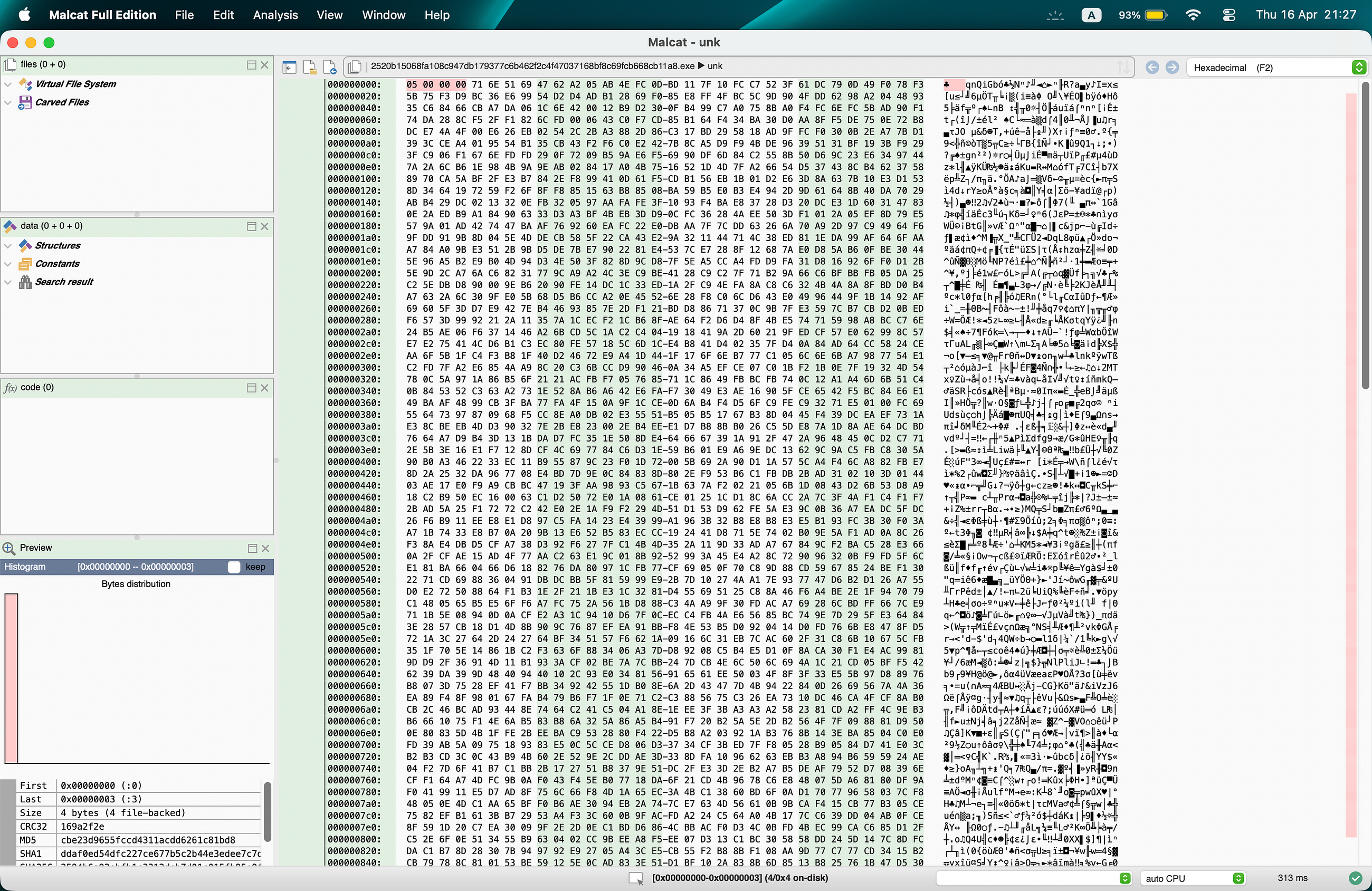This screenshot has height=891, width=1372.
Task: Click the selection cursor icon in status bar
Action: pyautogui.click(x=635, y=879)
